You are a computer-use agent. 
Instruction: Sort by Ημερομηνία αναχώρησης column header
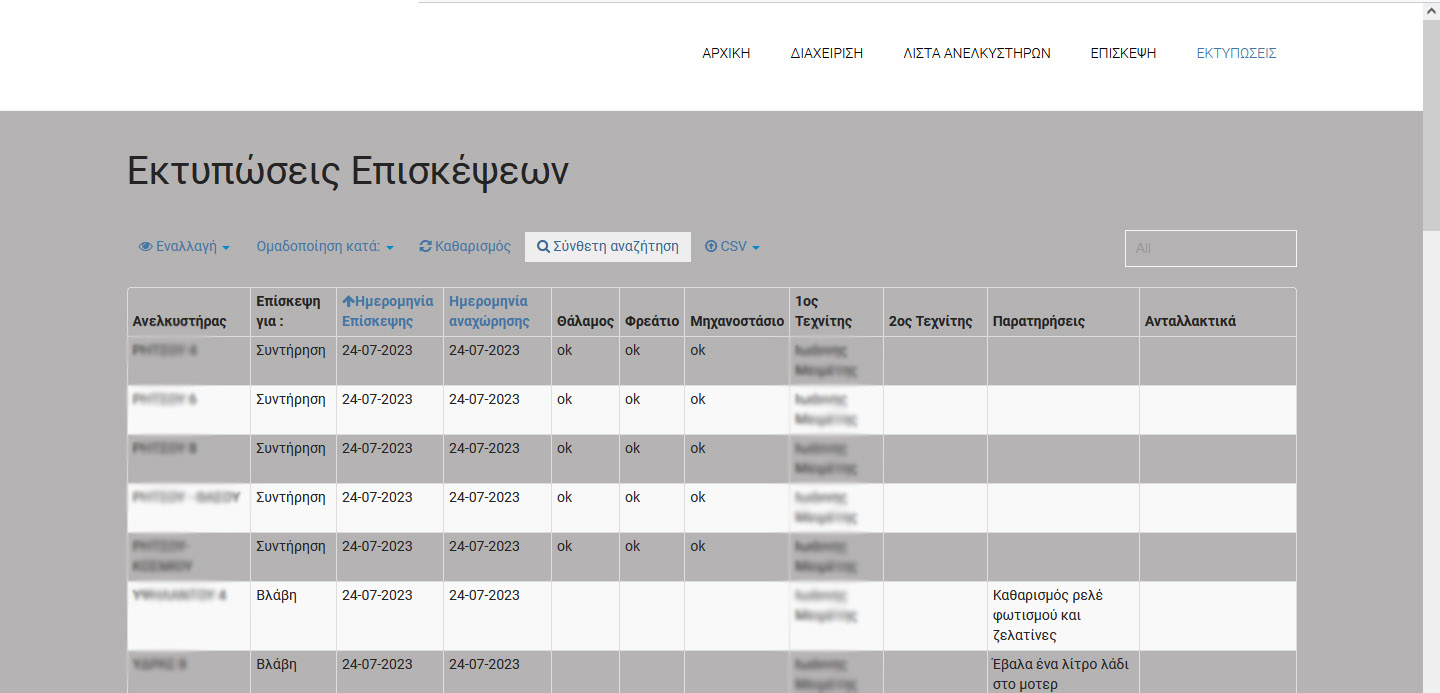point(489,311)
